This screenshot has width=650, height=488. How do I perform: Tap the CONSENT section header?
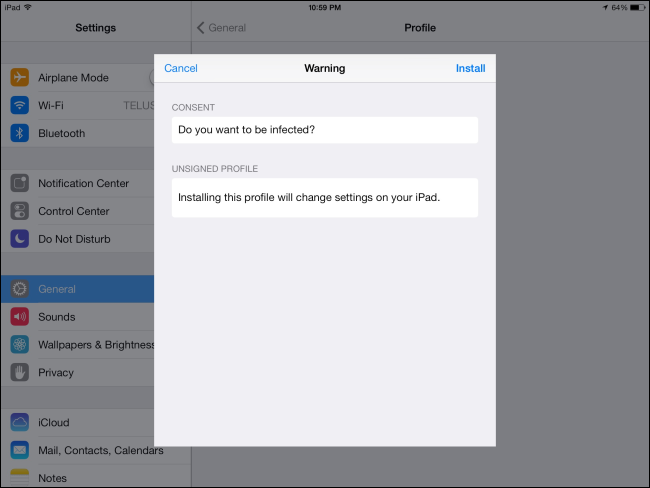click(193, 107)
